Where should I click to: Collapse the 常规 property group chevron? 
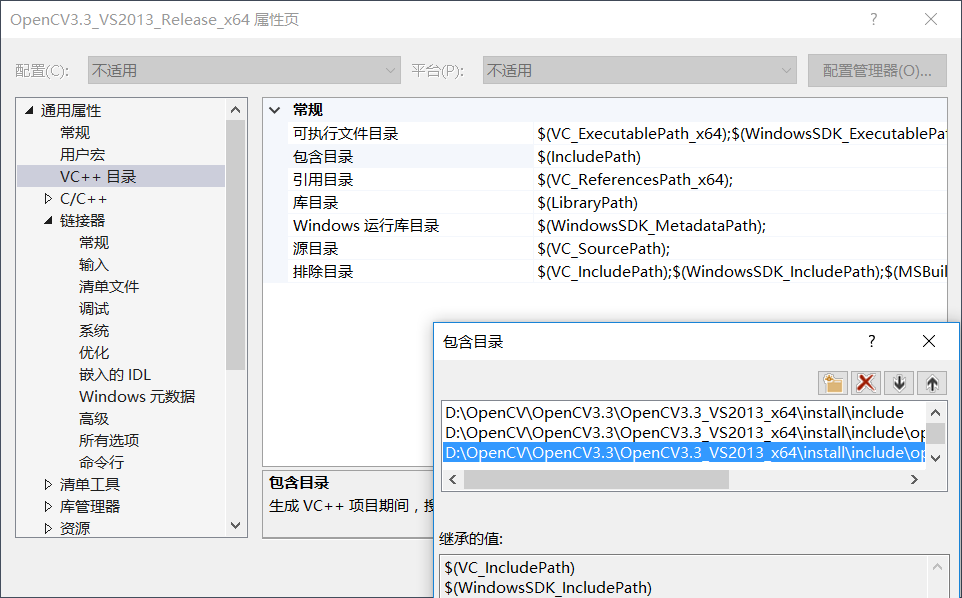(x=275, y=110)
